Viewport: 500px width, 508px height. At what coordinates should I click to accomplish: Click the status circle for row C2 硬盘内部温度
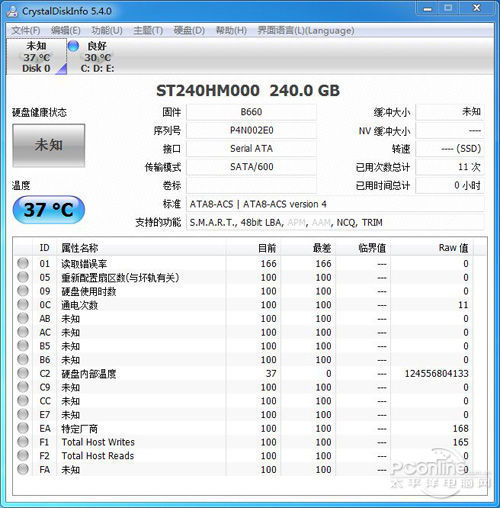click(23, 373)
